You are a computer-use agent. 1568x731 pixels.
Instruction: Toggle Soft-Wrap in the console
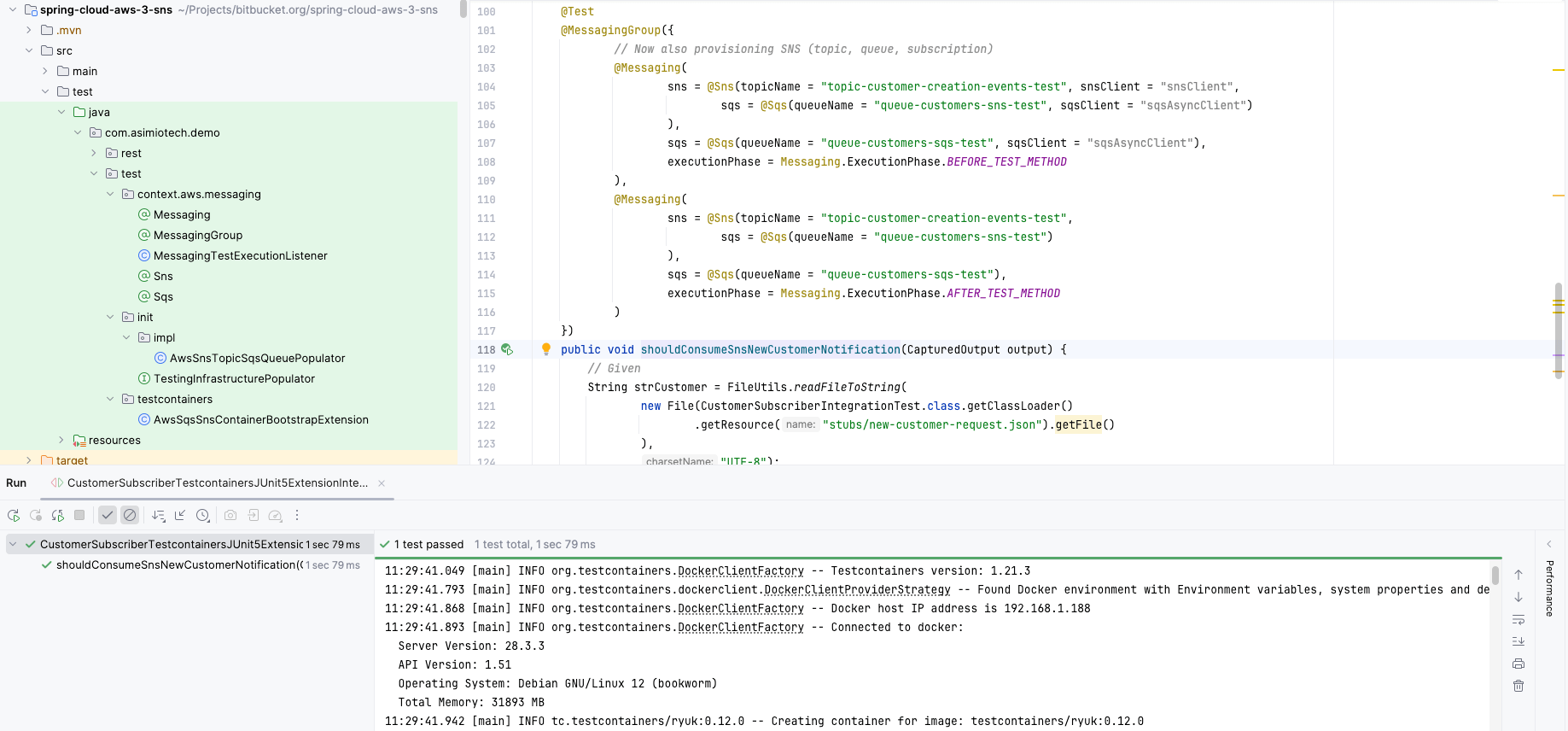click(1518, 620)
